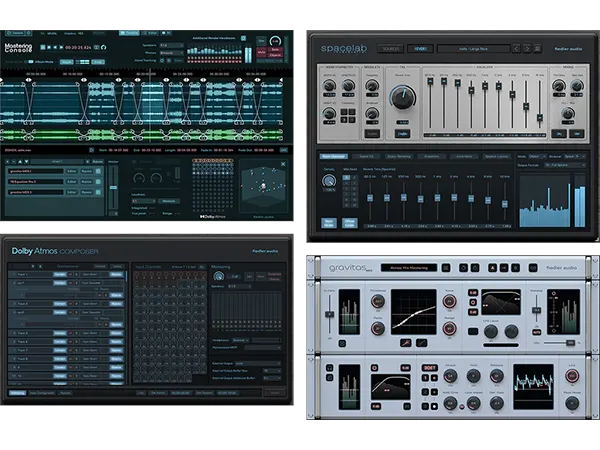Image resolution: width=600 pixels, height=450 pixels.
Task: Click the Spacelab preset name display
Action: click(474, 49)
